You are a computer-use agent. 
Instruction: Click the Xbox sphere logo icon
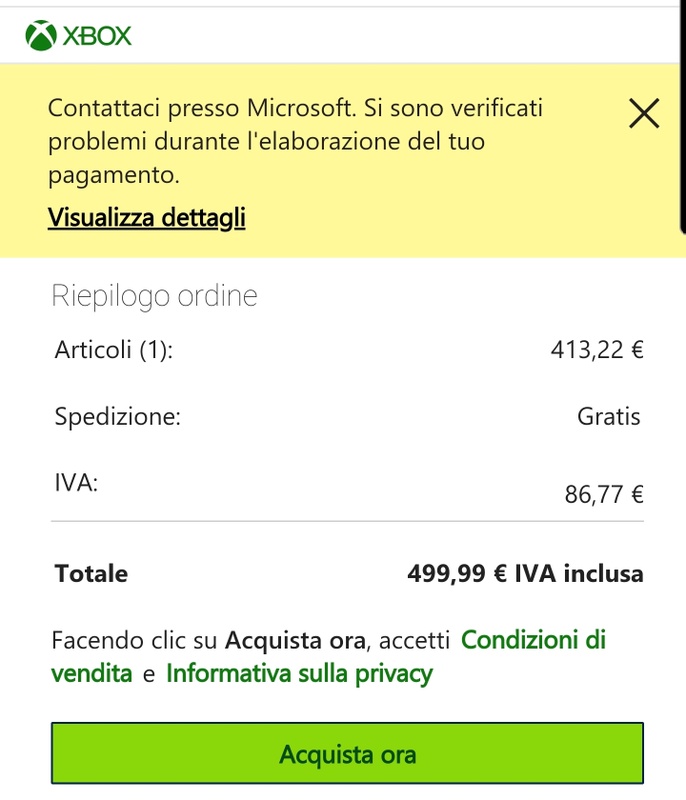click(x=42, y=36)
